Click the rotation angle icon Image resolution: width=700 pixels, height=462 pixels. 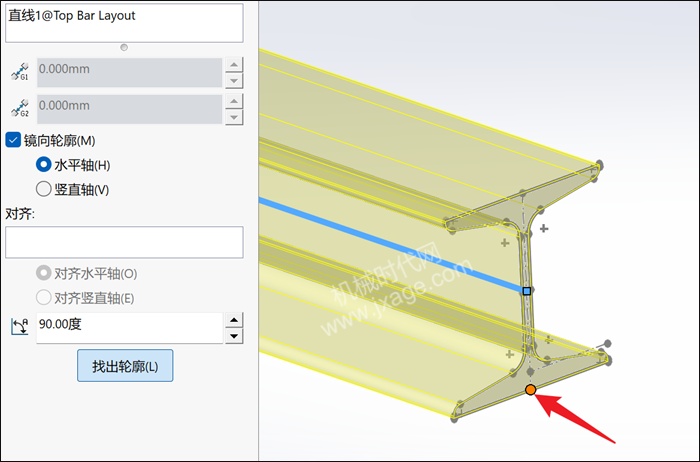tap(19, 326)
